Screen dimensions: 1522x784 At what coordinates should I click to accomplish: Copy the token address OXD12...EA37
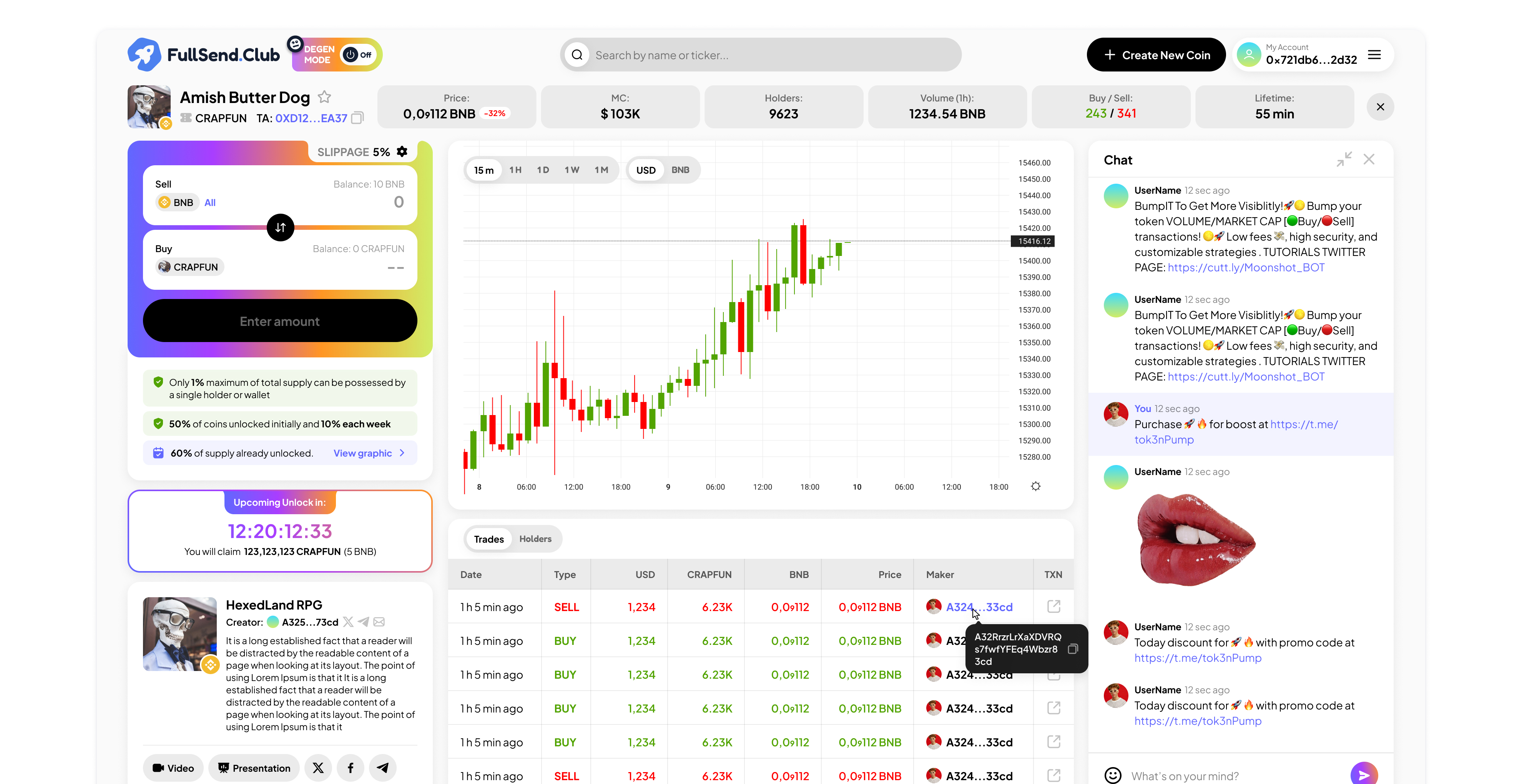357,118
